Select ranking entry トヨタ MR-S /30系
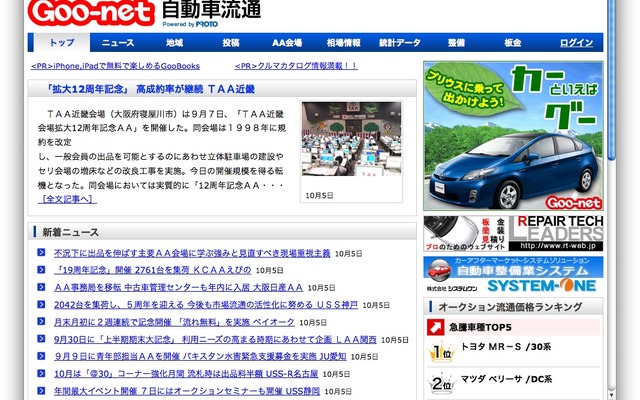 tap(506, 347)
